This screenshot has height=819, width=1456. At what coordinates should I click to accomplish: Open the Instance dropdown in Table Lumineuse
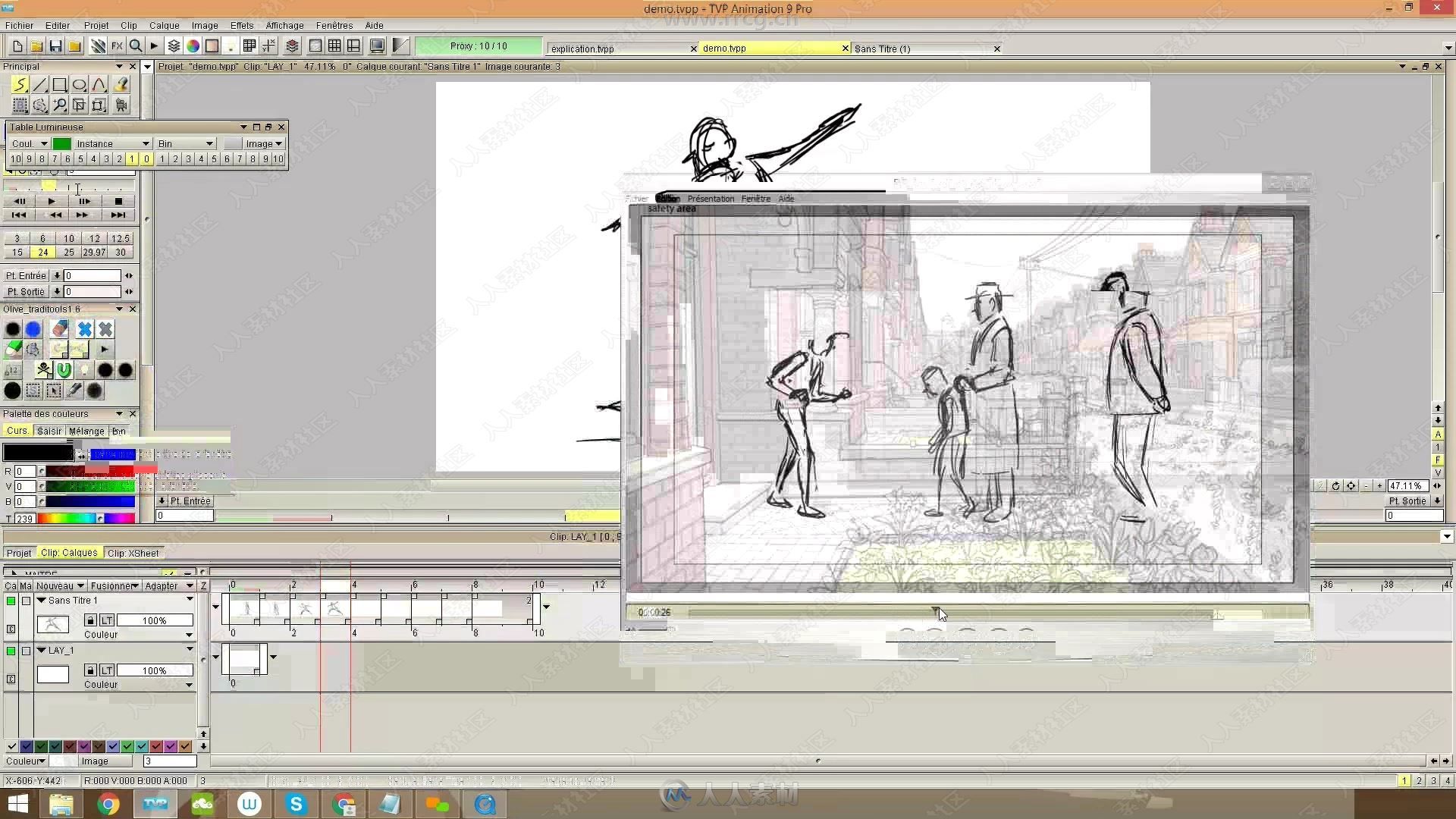(x=112, y=143)
